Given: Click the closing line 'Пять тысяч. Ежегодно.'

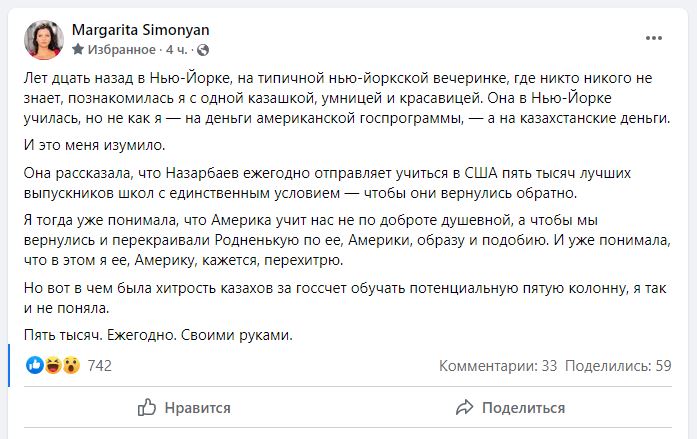Looking at the screenshot, I should 157,335.
